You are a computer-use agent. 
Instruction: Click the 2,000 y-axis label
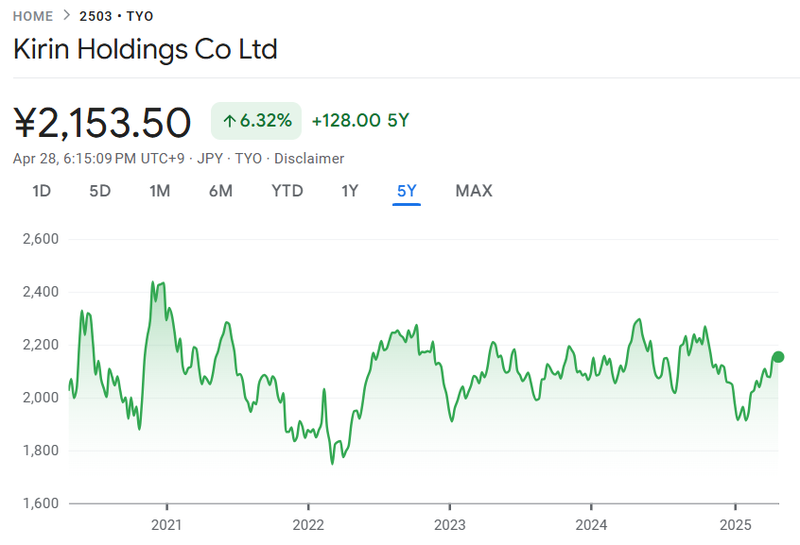coord(41,398)
